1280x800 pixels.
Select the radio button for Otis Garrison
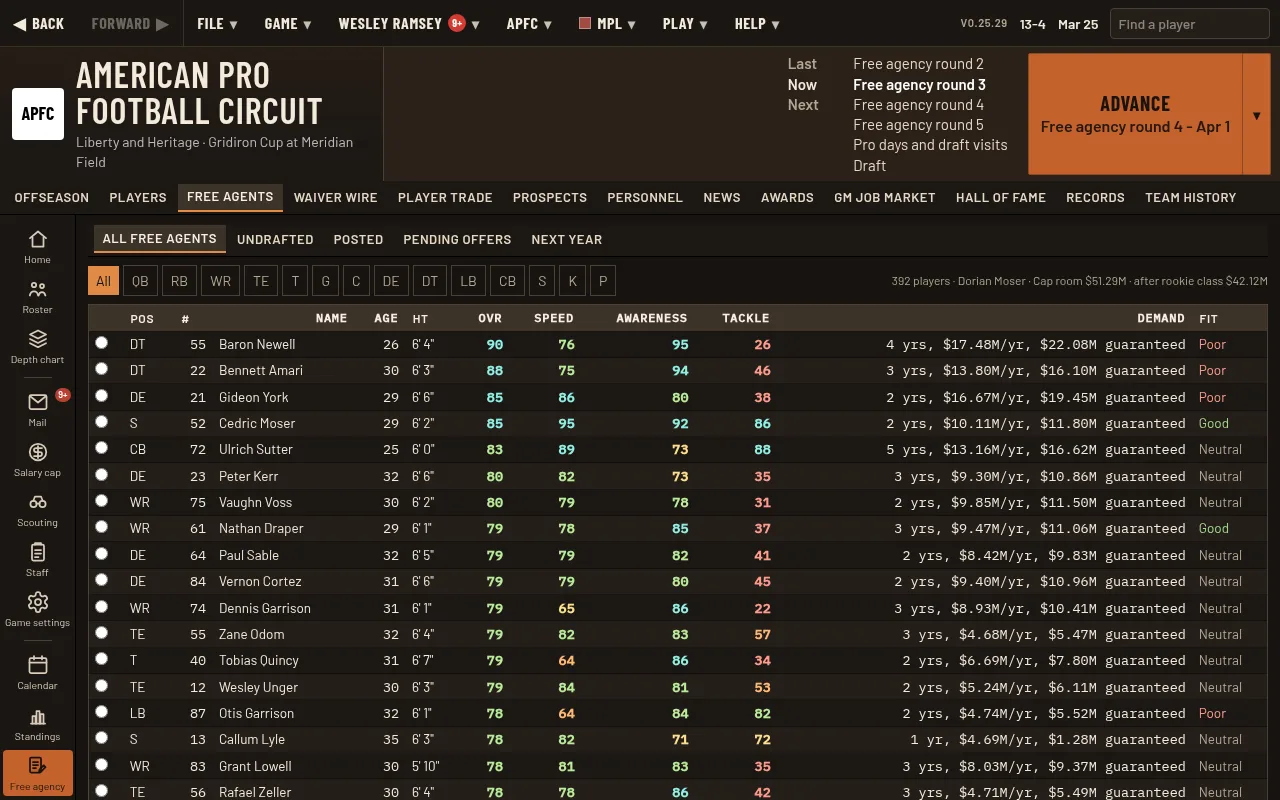pyautogui.click(x=101, y=712)
